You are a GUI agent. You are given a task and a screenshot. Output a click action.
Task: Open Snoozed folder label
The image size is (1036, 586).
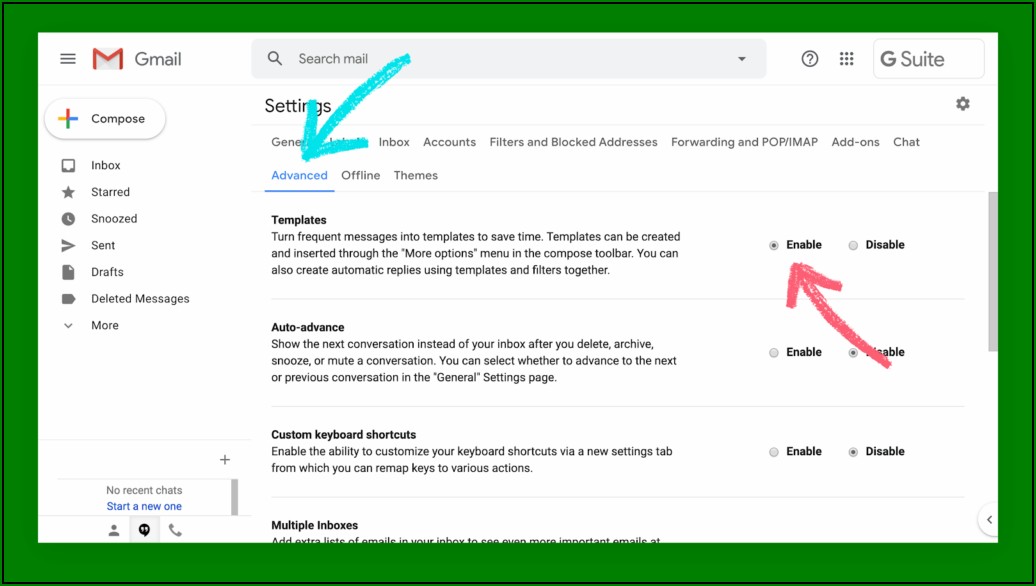114,219
